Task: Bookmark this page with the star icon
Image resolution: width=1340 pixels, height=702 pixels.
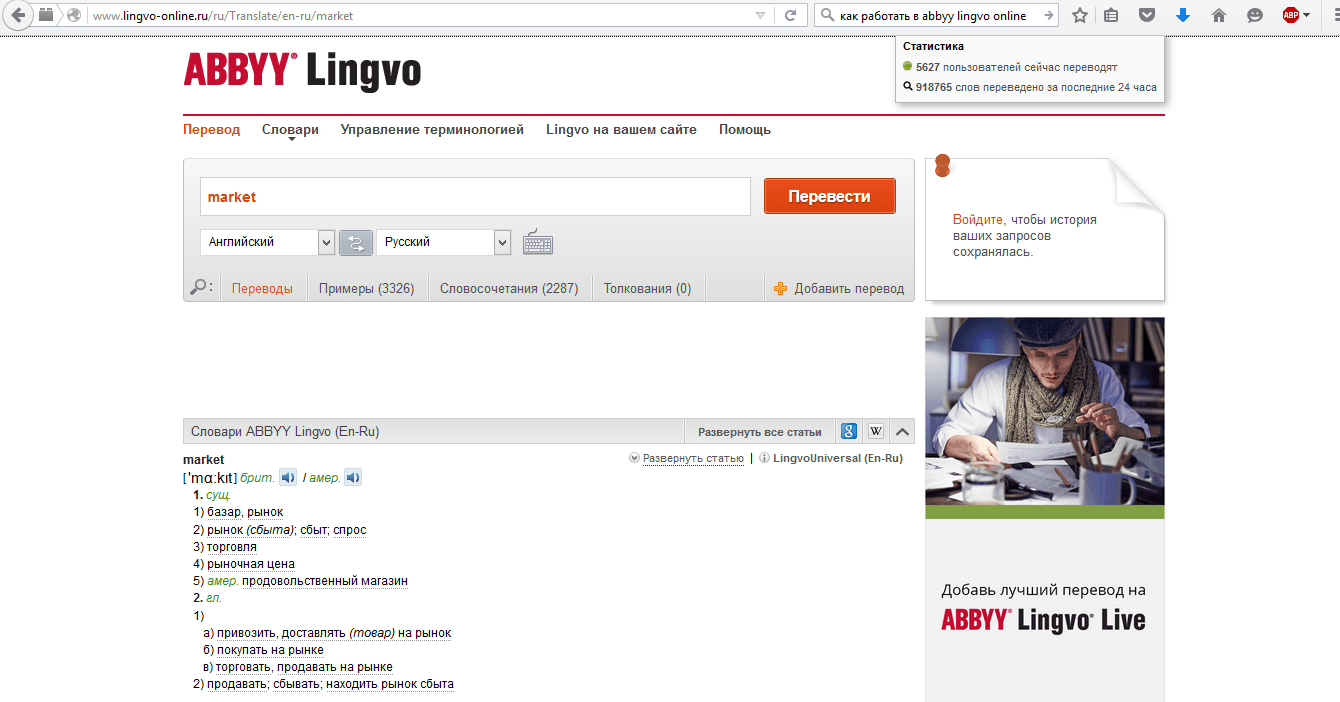Action: coord(1080,15)
